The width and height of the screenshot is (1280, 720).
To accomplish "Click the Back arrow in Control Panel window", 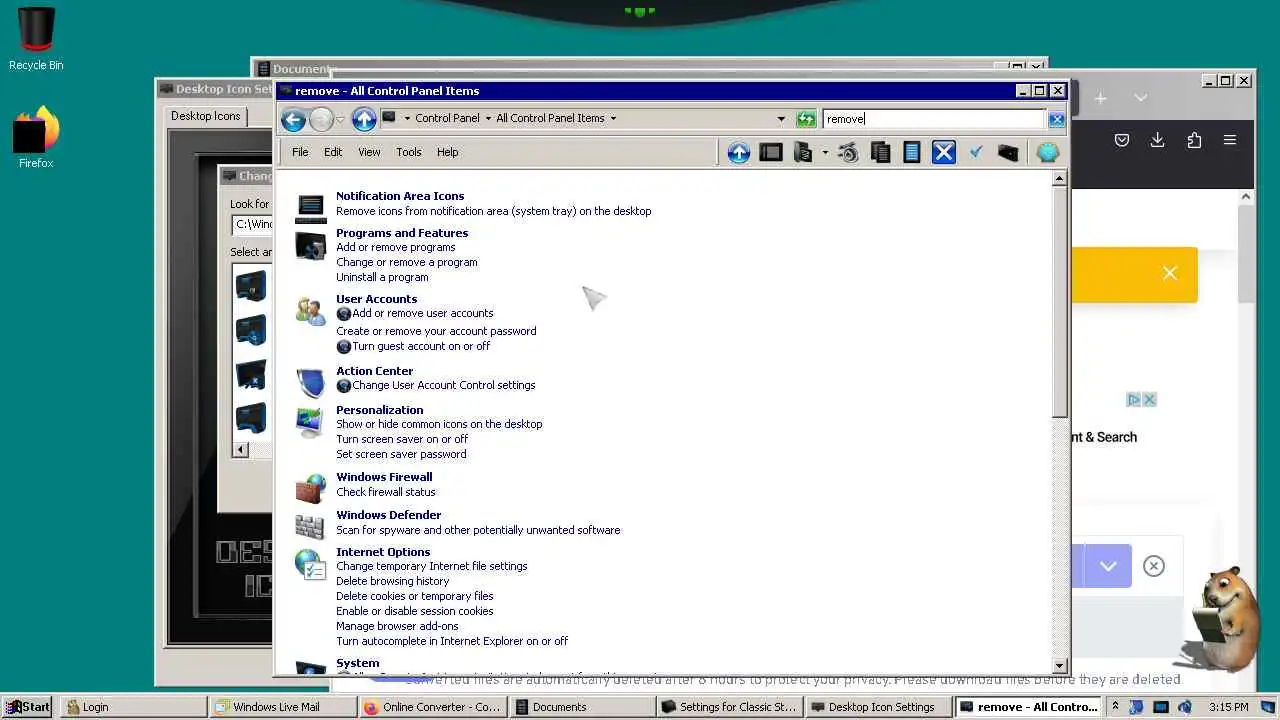I will click(293, 120).
